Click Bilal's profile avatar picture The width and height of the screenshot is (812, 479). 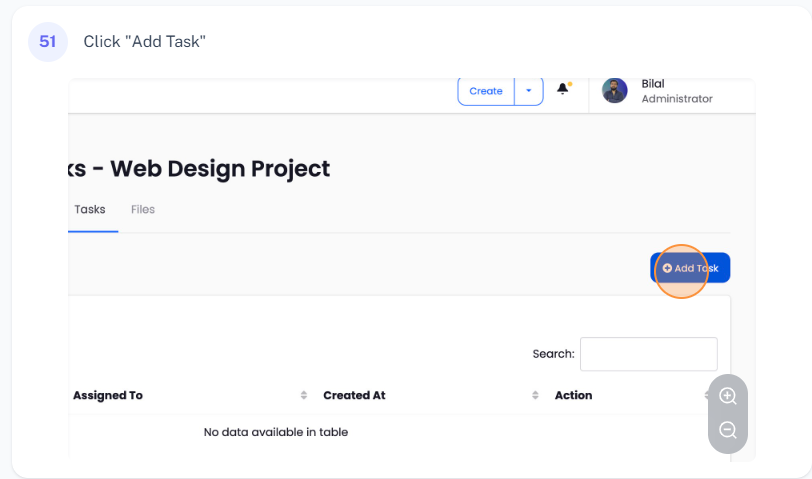click(614, 91)
